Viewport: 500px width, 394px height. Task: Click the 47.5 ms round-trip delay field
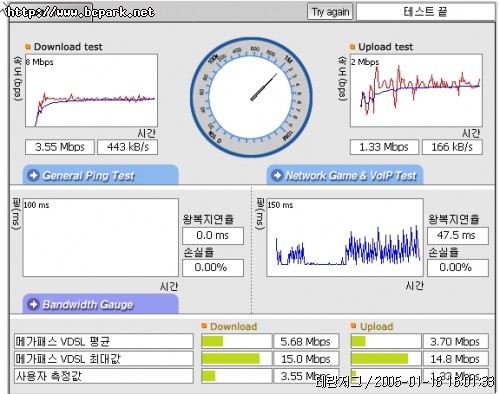click(458, 236)
